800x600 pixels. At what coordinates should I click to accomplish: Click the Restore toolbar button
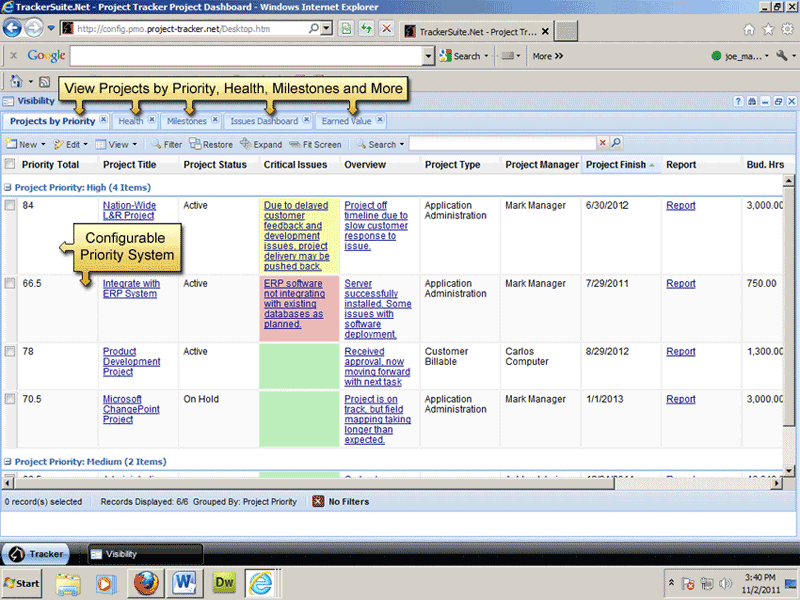211,144
